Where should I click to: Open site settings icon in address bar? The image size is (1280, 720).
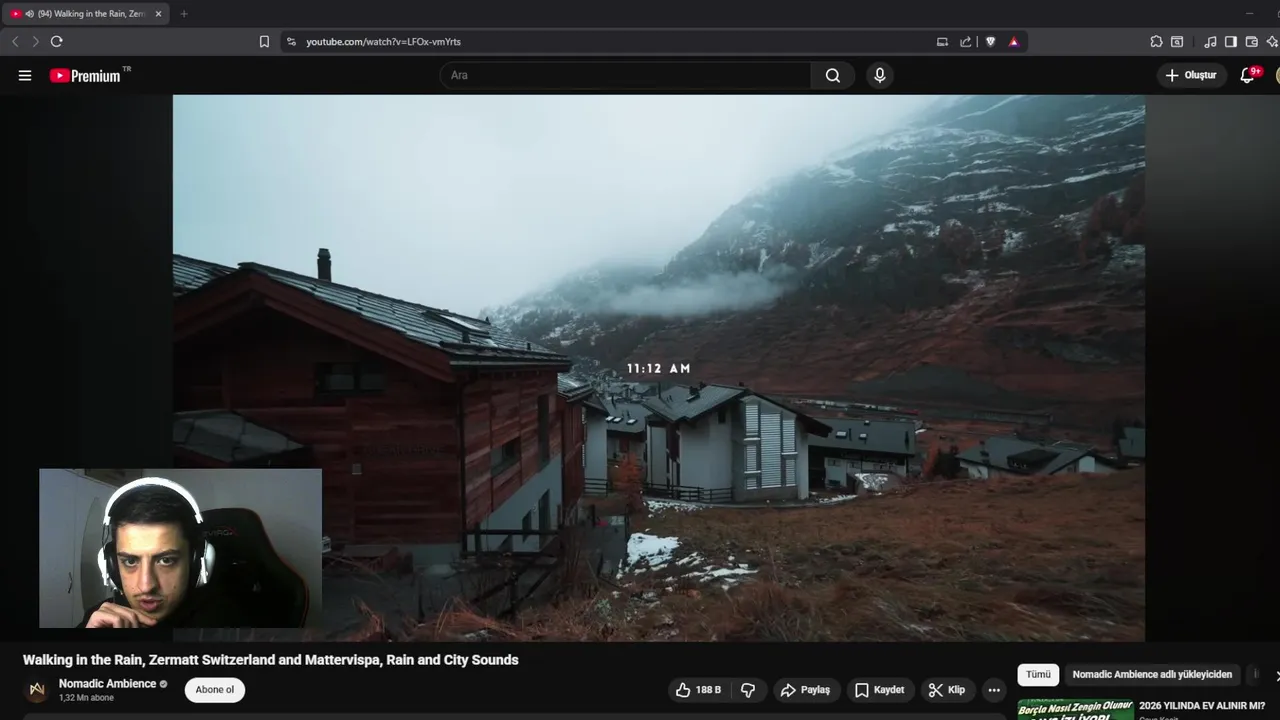click(291, 41)
